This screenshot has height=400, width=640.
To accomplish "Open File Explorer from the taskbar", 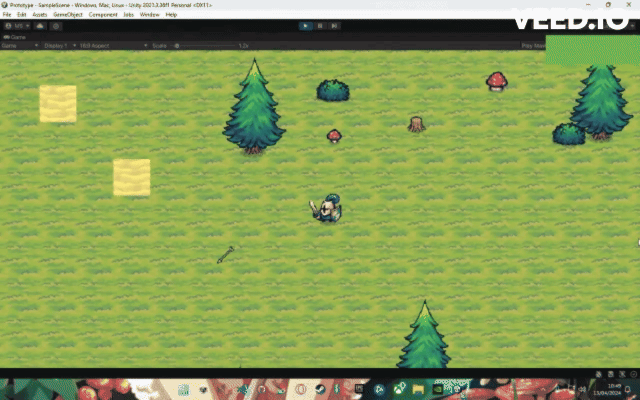I will pos(418,389).
